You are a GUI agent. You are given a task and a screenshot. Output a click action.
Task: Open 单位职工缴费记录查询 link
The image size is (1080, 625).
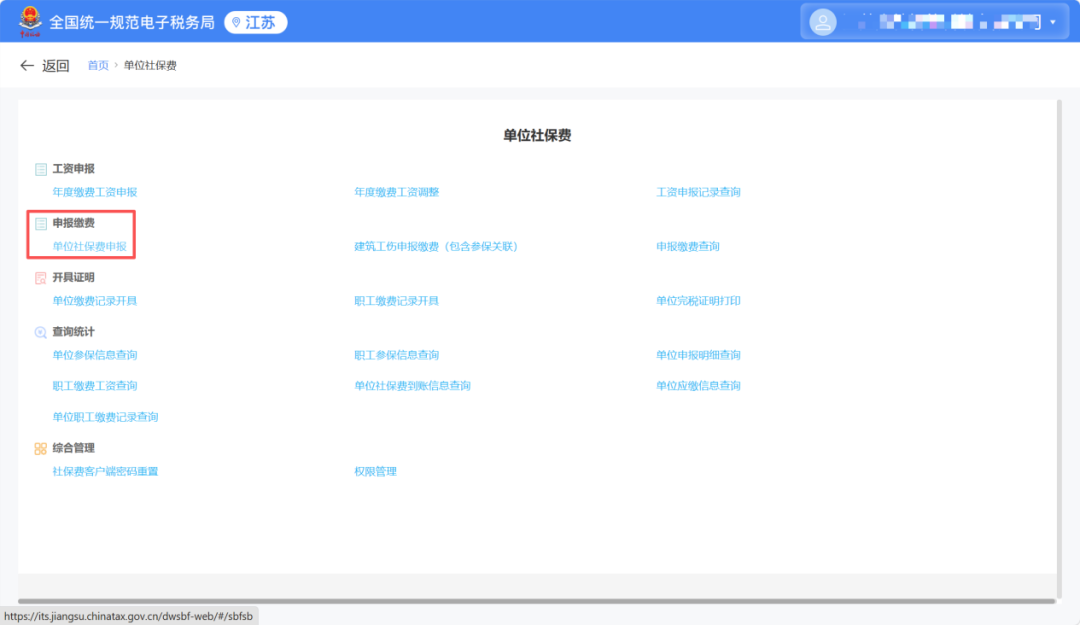pos(105,418)
